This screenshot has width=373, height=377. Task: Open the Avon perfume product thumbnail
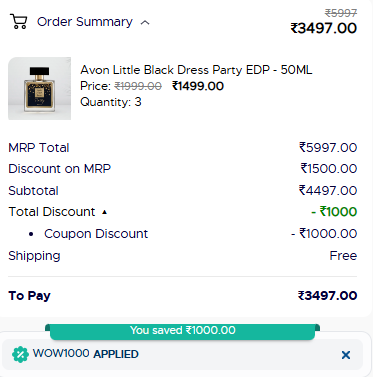pyautogui.click(x=39, y=88)
